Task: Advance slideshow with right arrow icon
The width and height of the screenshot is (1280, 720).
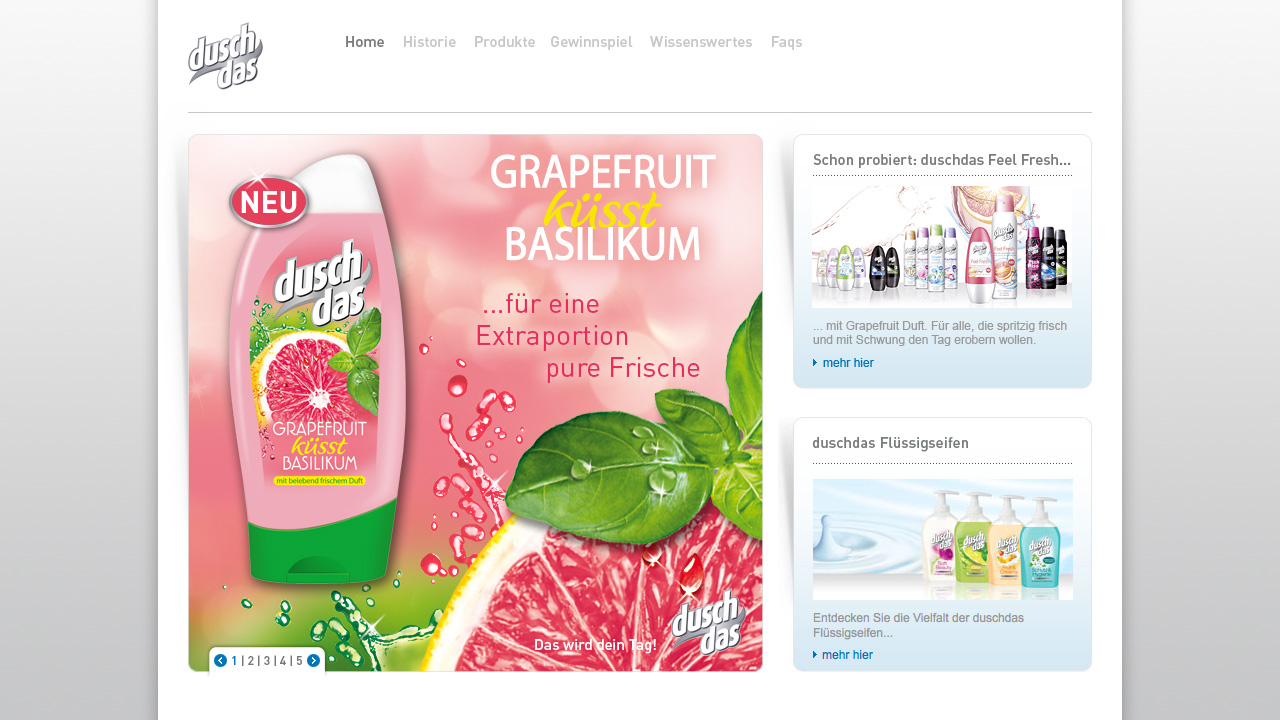Action: [313, 661]
